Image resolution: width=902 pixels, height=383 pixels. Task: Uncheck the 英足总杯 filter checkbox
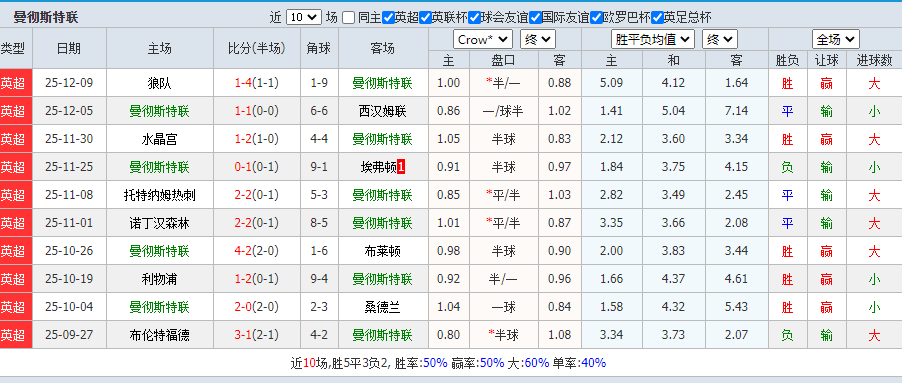(x=657, y=17)
